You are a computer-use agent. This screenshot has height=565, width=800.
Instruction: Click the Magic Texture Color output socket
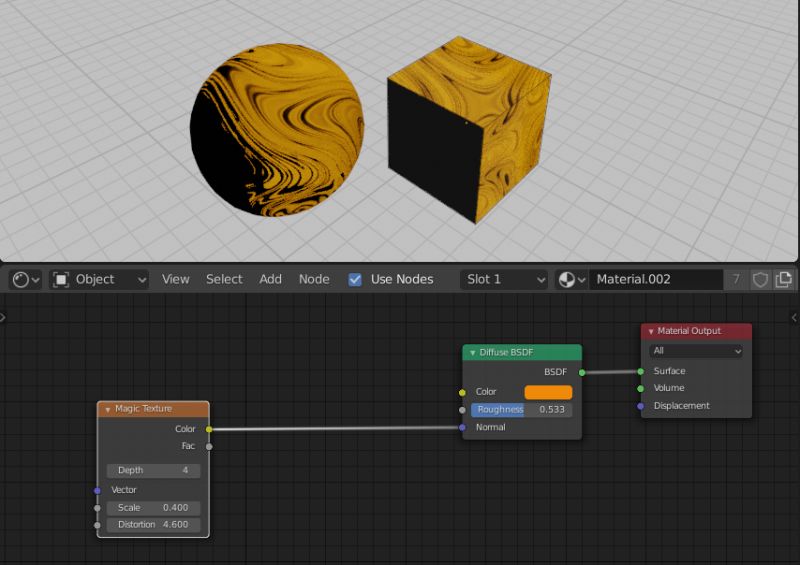click(x=209, y=429)
